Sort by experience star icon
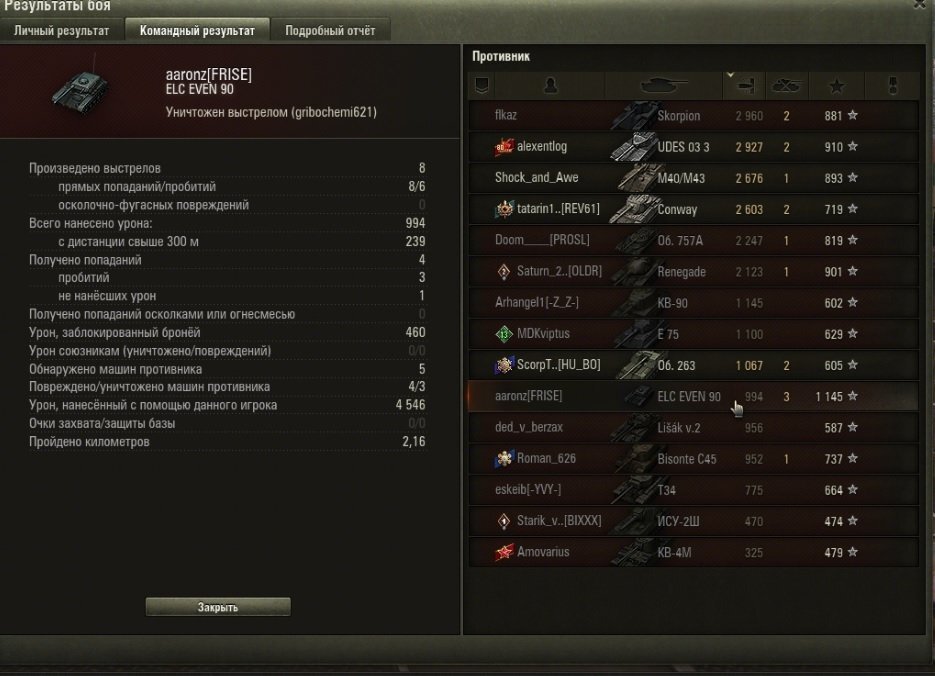935x676 pixels. [837, 86]
